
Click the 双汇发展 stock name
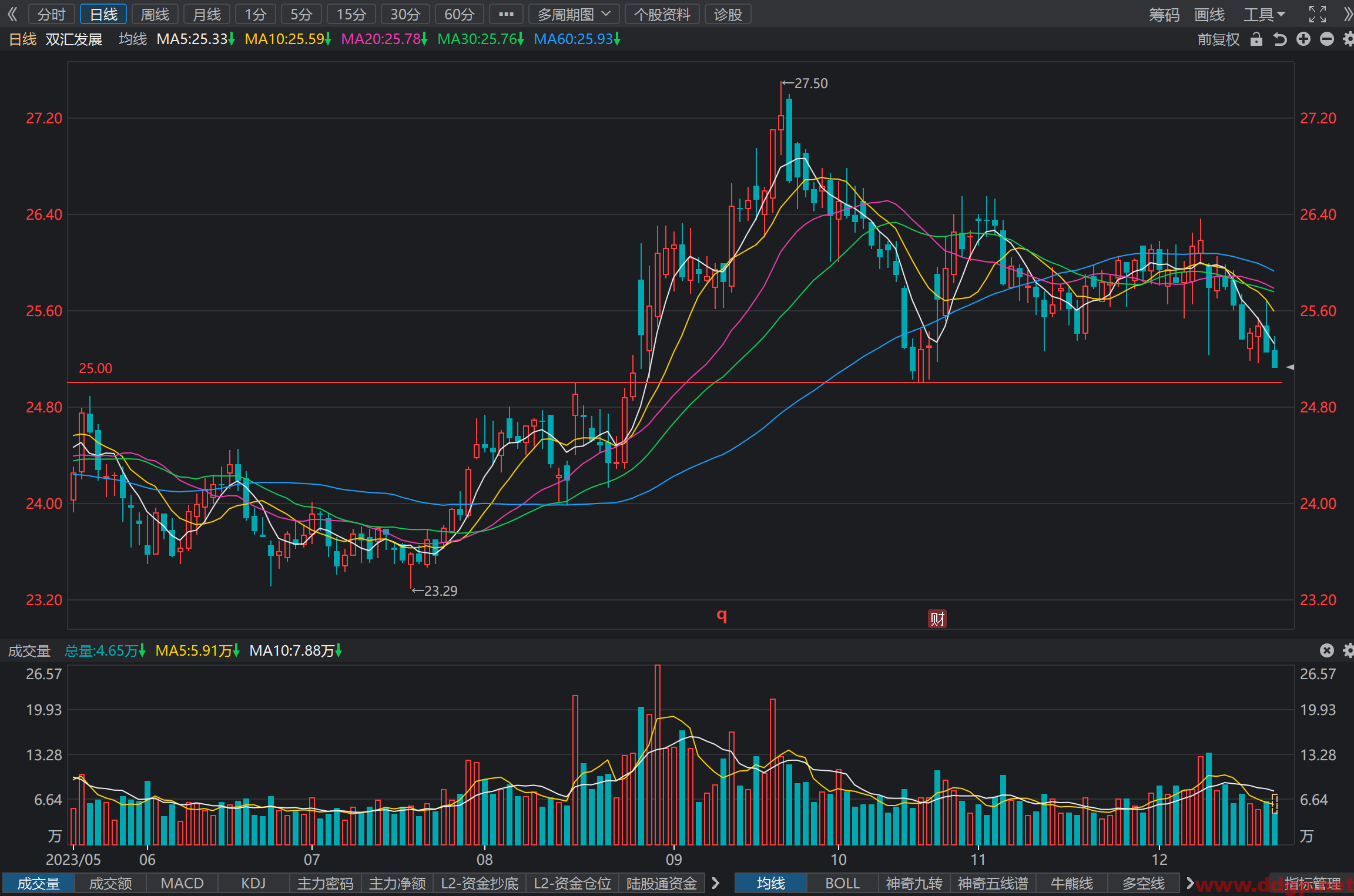pos(74,39)
